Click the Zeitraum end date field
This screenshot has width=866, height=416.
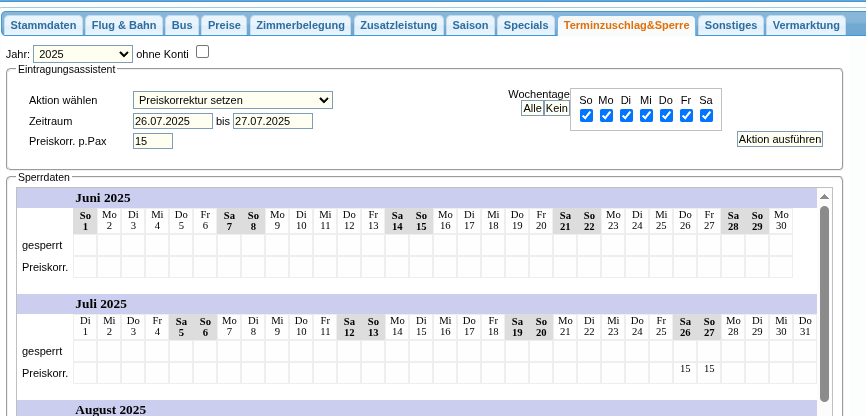coord(272,121)
